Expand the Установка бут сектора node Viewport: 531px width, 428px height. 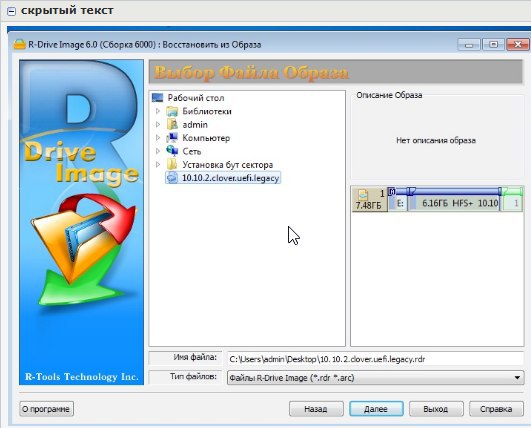(x=158, y=165)
